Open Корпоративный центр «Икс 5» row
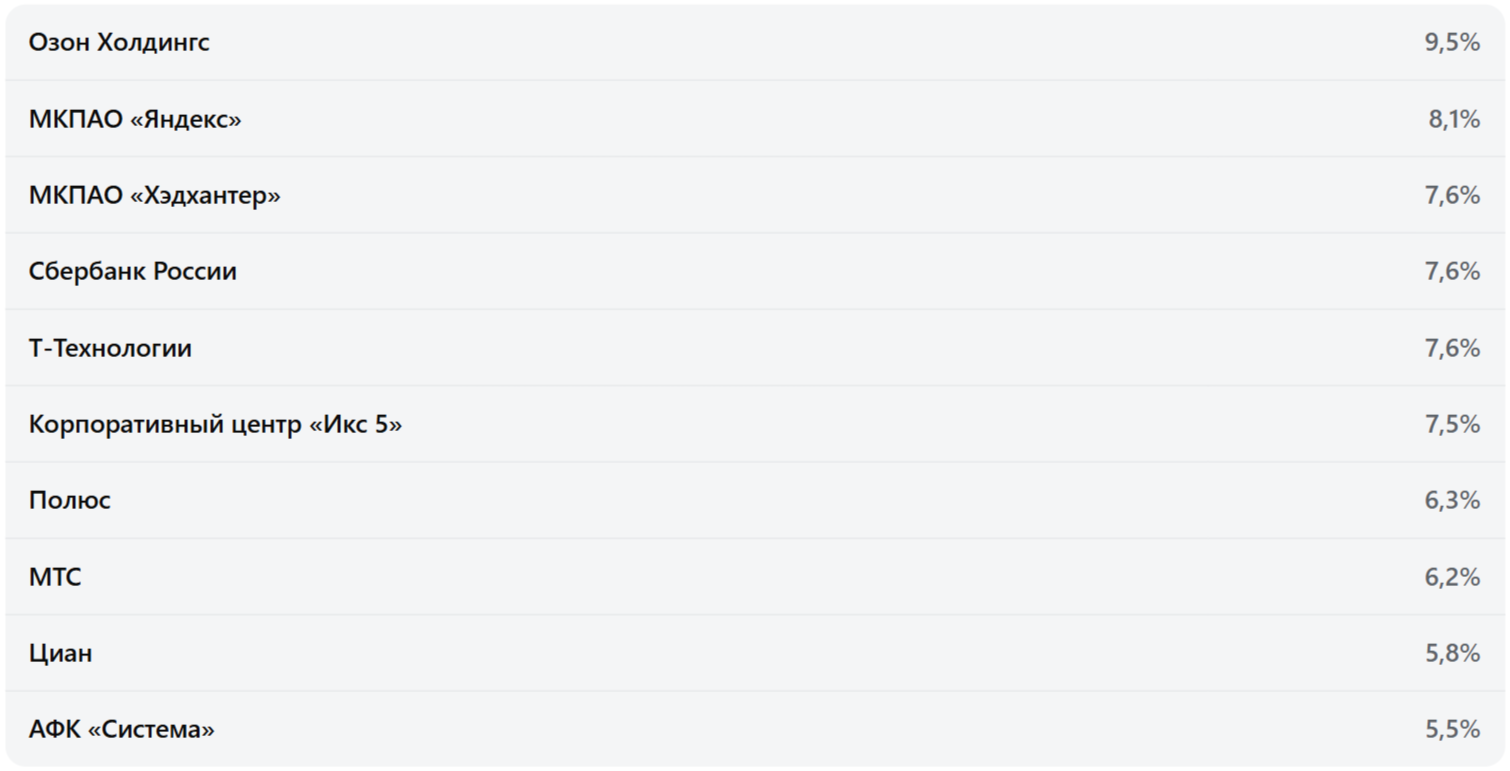 [x=215, y=425]
